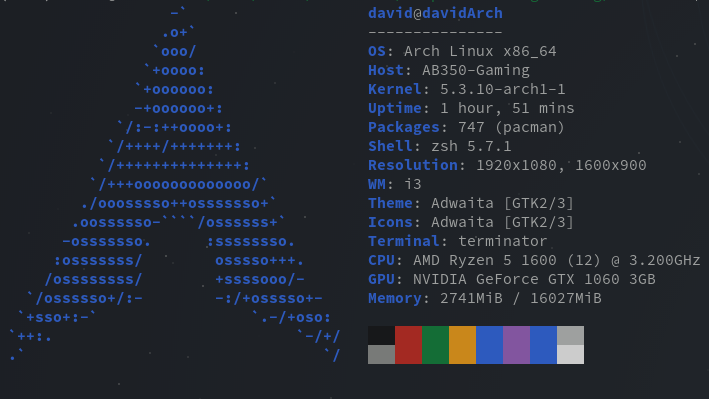Click the medium grey swatch above light grey
Viewport: 709px width, 399px height.
coord(570,335)
